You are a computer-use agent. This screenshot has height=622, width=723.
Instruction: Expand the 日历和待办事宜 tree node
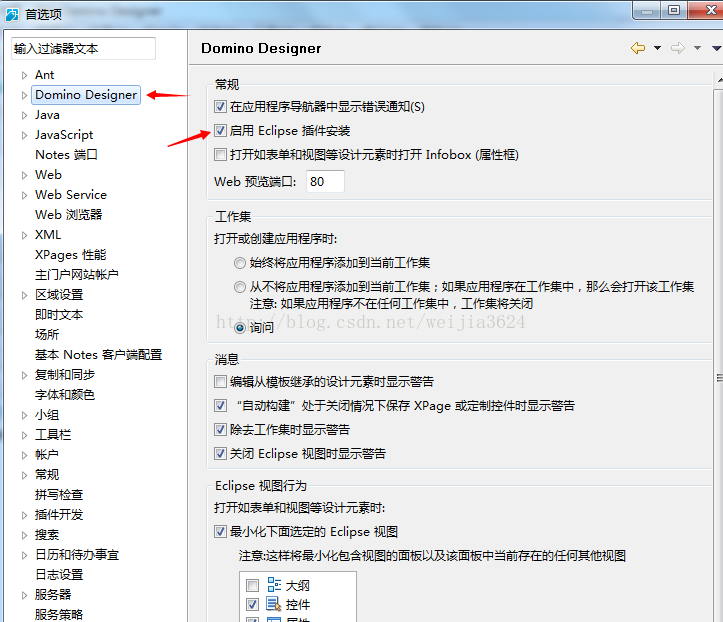(24, 555)
